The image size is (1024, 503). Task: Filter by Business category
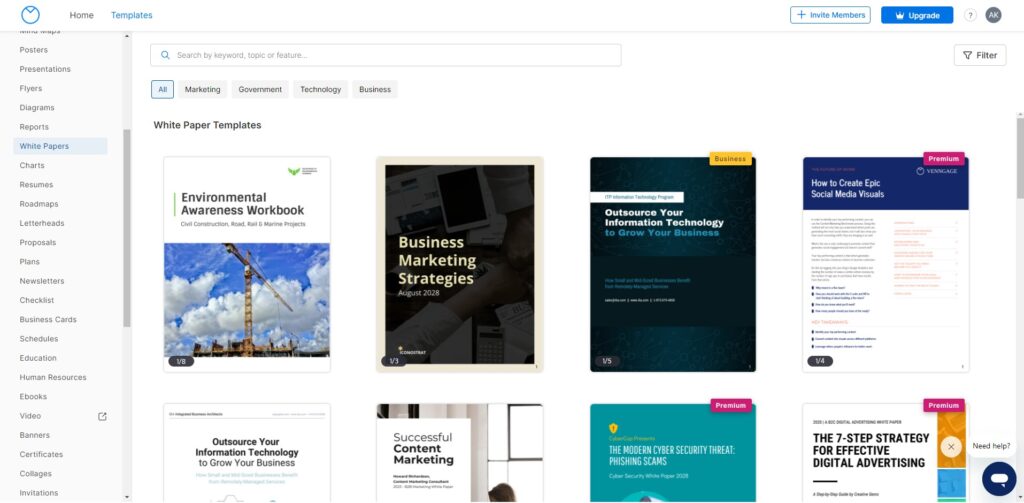coord(375,89)
